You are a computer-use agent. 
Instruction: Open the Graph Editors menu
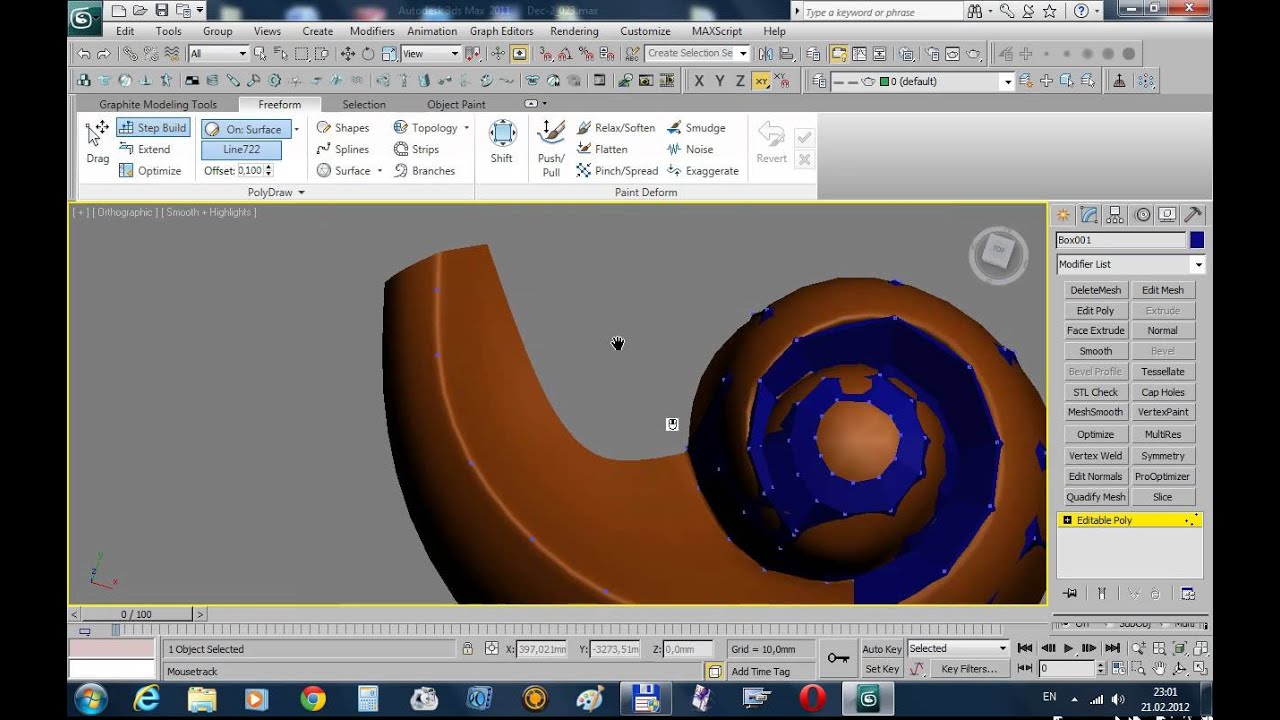pos(502,31)
